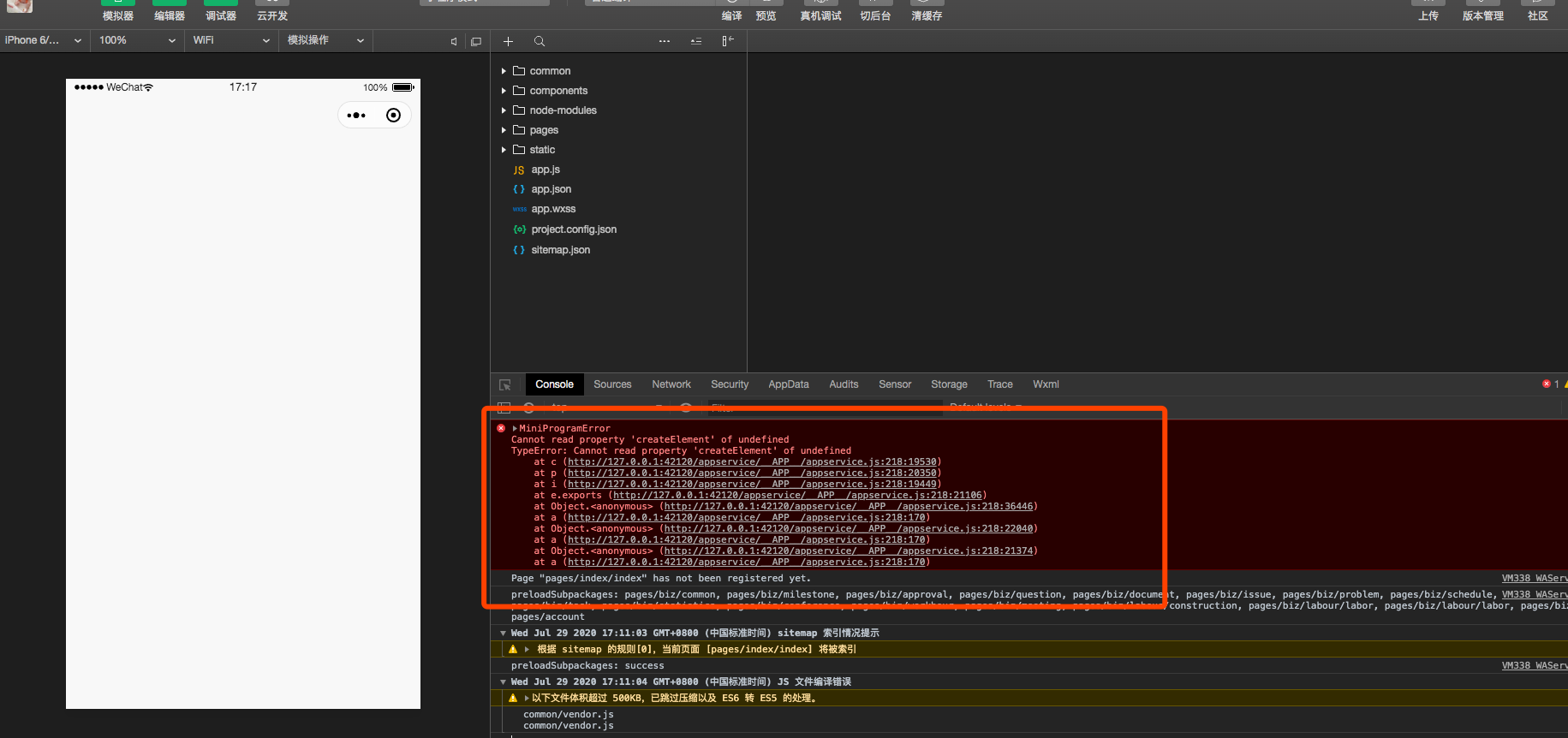Switch to the AppData tab

[x=788, y=384]
